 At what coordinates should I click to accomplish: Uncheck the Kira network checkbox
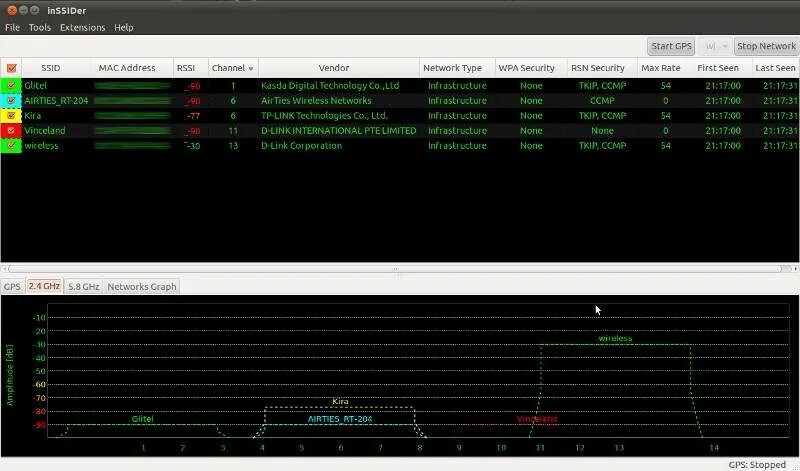click(11, 115)
